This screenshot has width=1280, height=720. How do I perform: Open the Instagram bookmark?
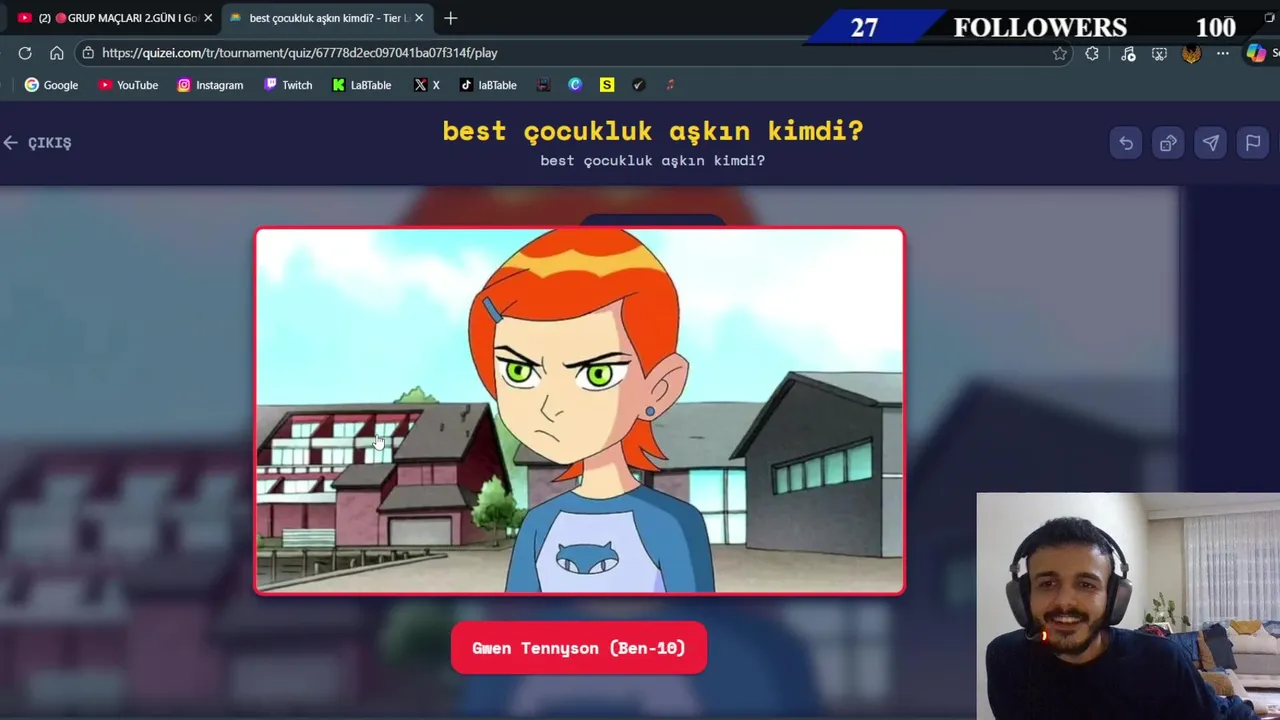(x=210, y=85)
